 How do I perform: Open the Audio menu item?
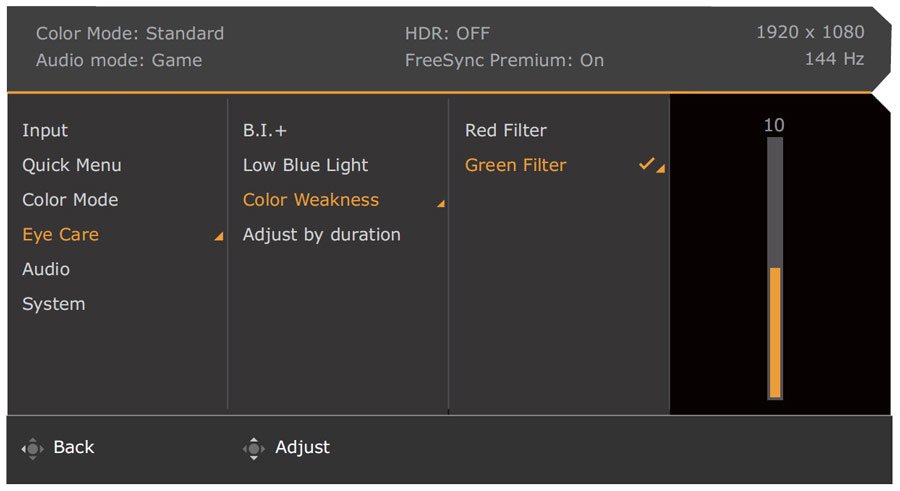[46, 269]
